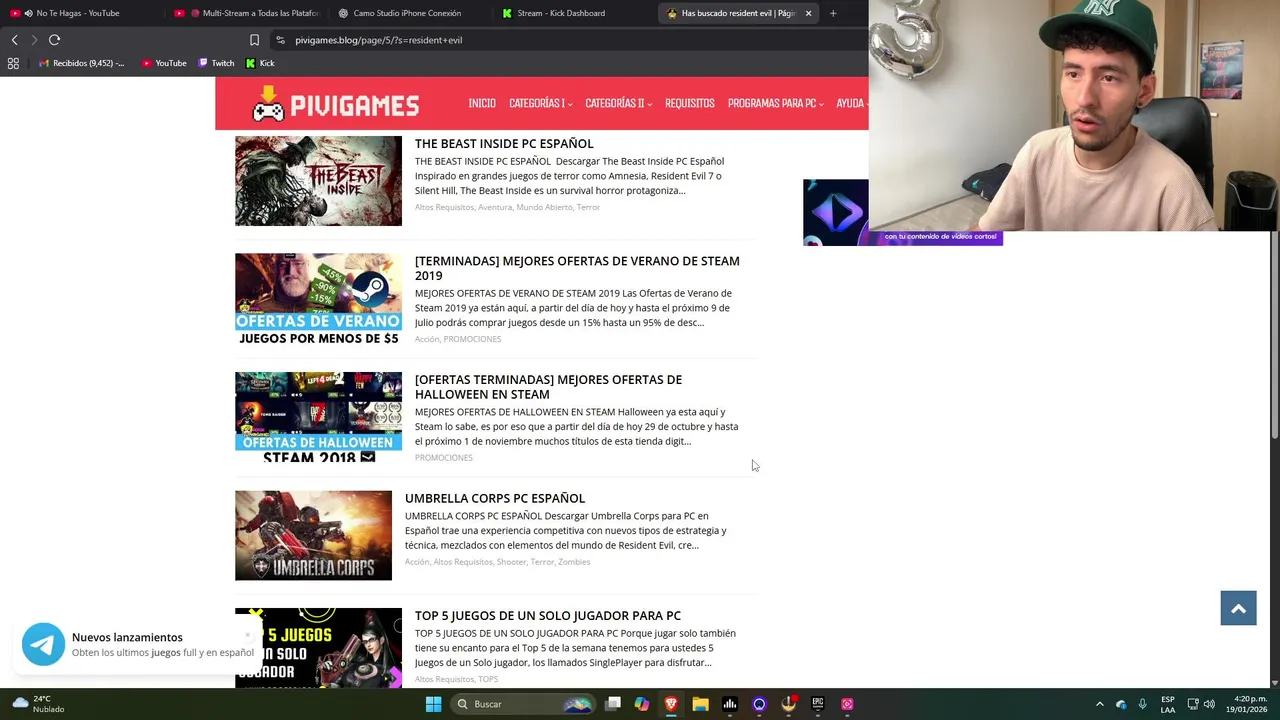This screenshot has height=720, width=1280.
Task: Click the address bar URL
Action: (x=378, y=40)
